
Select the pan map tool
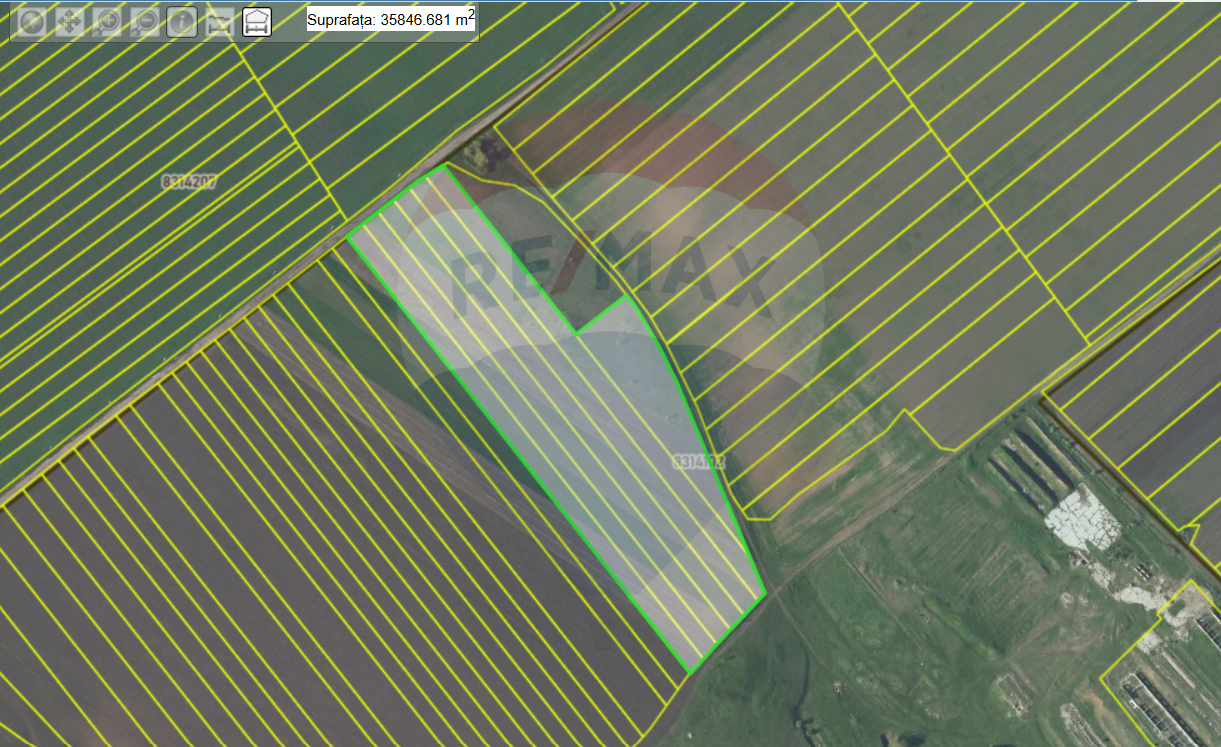point(69,22)
